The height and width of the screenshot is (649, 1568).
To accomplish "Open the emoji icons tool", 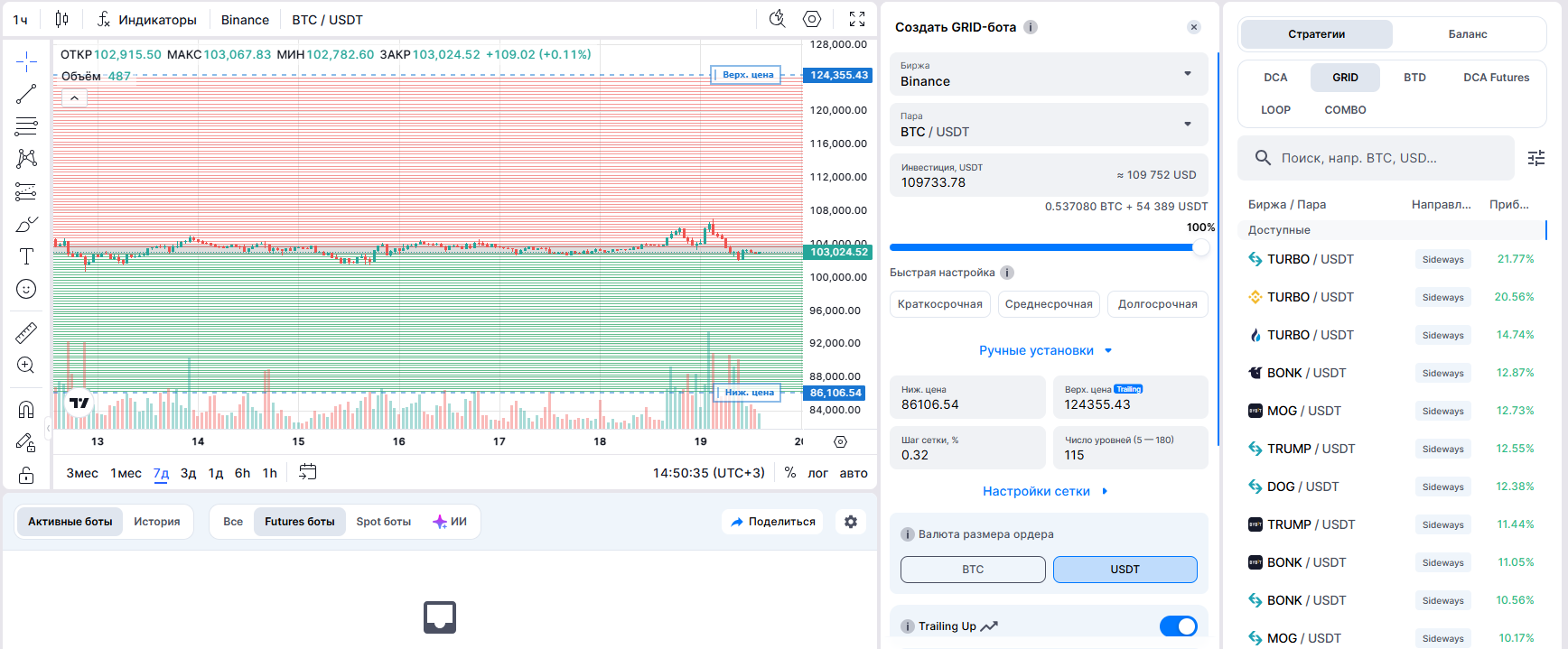I will point(26,289).
